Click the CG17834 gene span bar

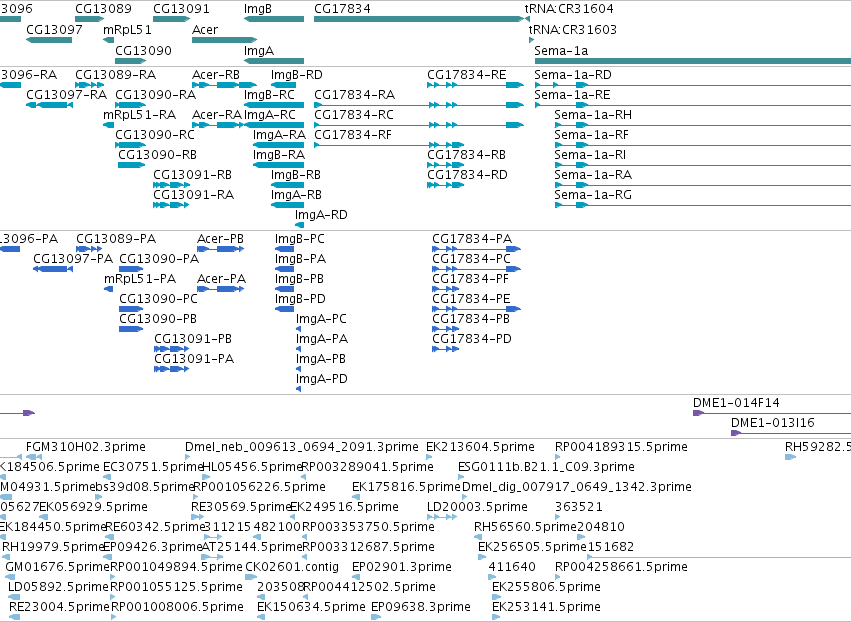point(418,19)
